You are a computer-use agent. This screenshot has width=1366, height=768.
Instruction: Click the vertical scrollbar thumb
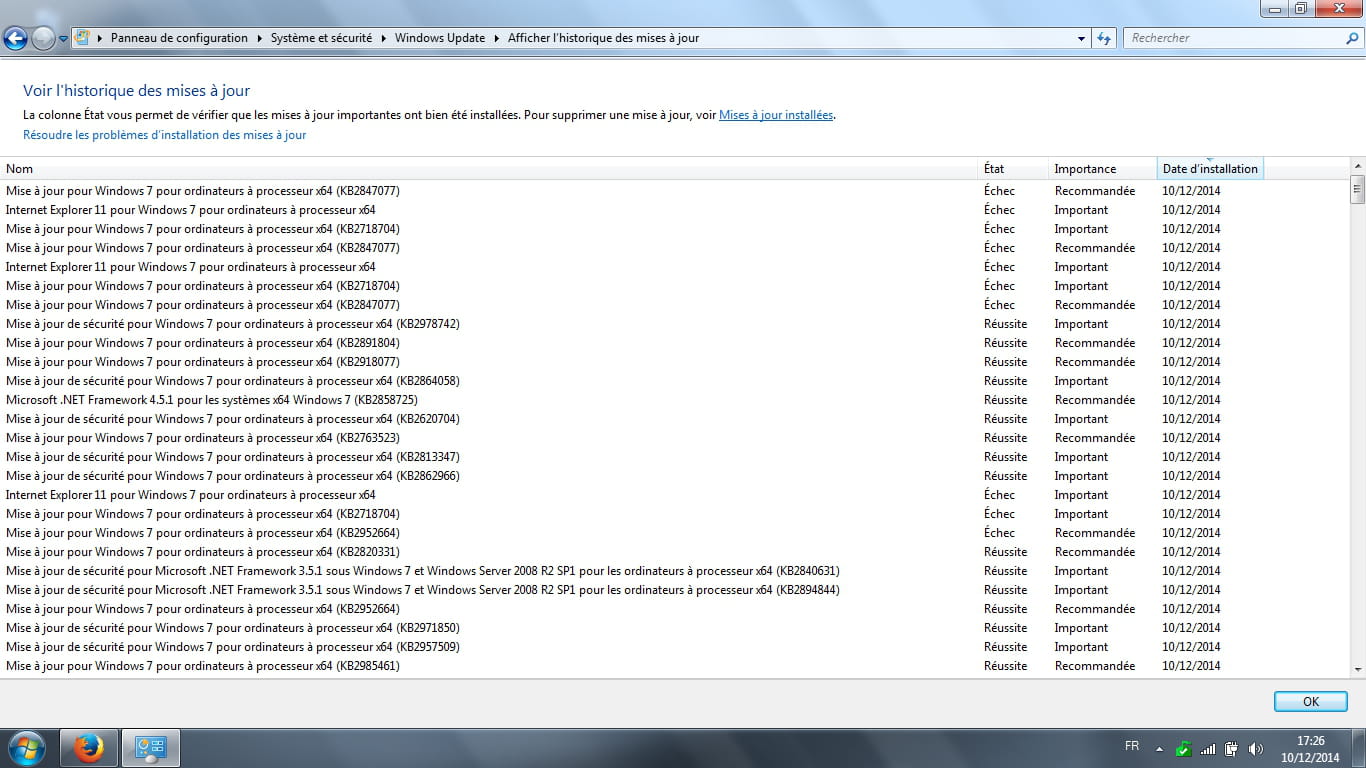coord(1357,189)
